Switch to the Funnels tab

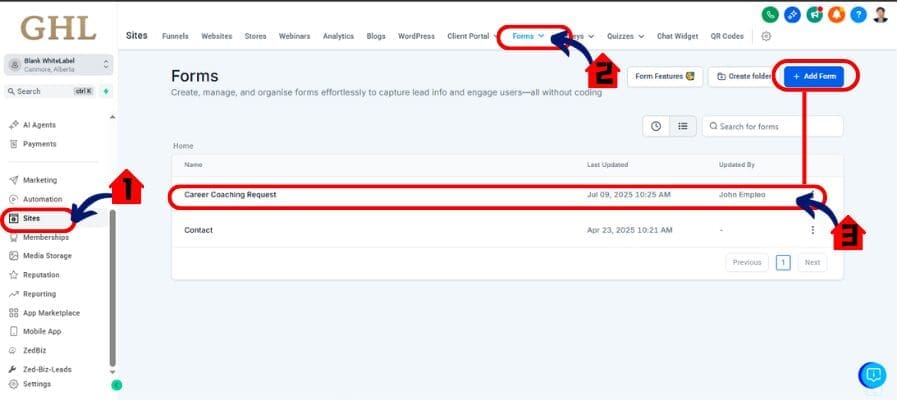point(175,36)
